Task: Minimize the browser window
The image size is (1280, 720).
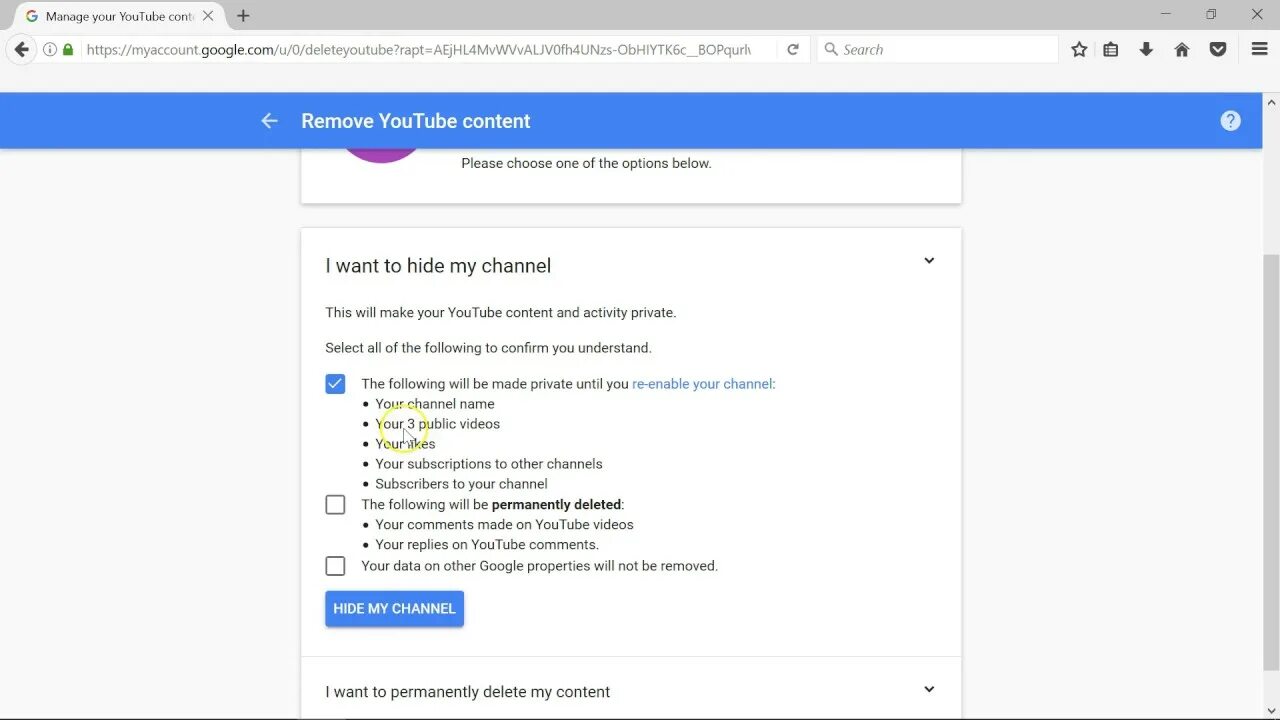Action: [x=1166, y=14]
